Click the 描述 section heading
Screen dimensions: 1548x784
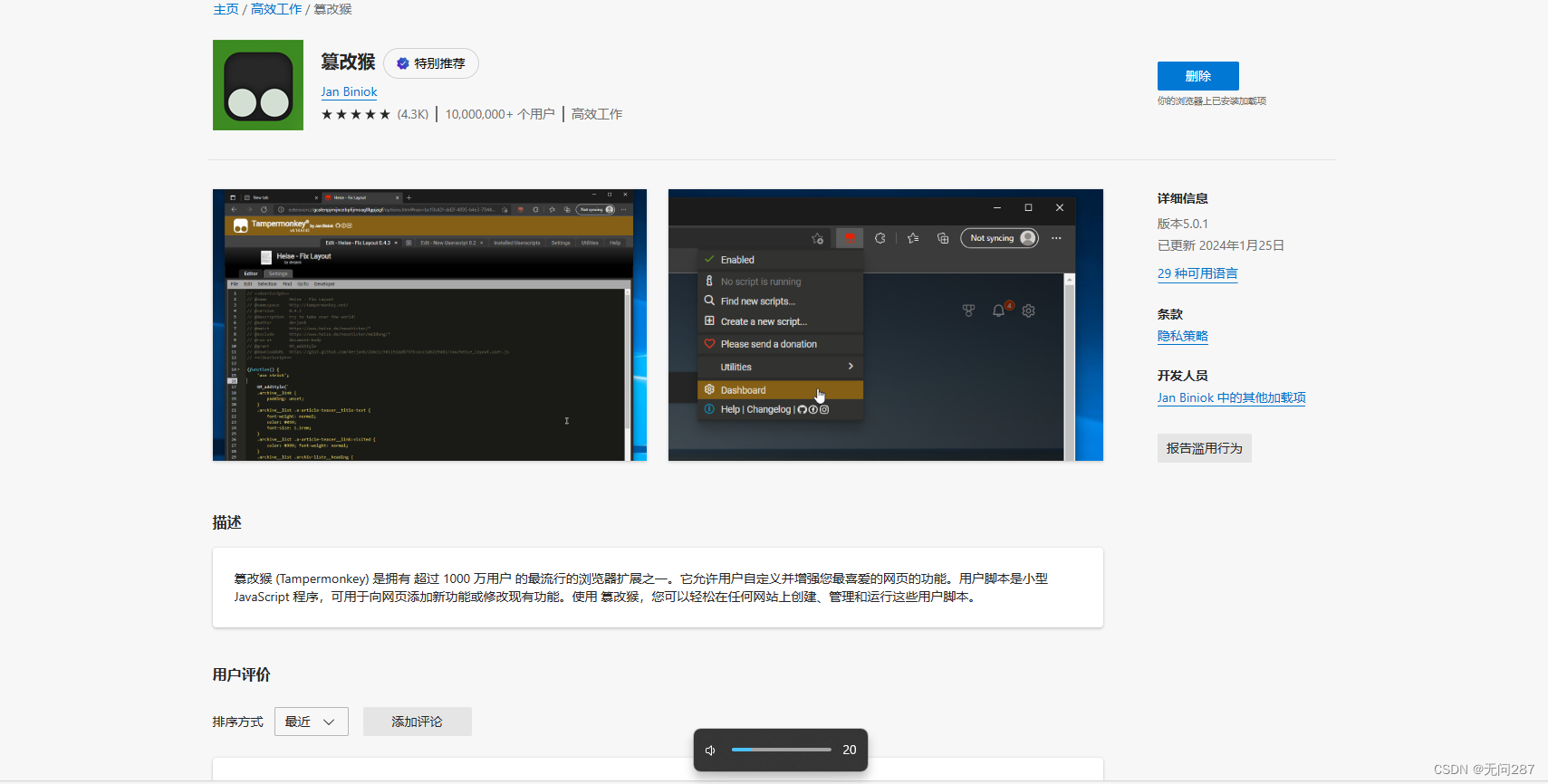click(226, 522)
